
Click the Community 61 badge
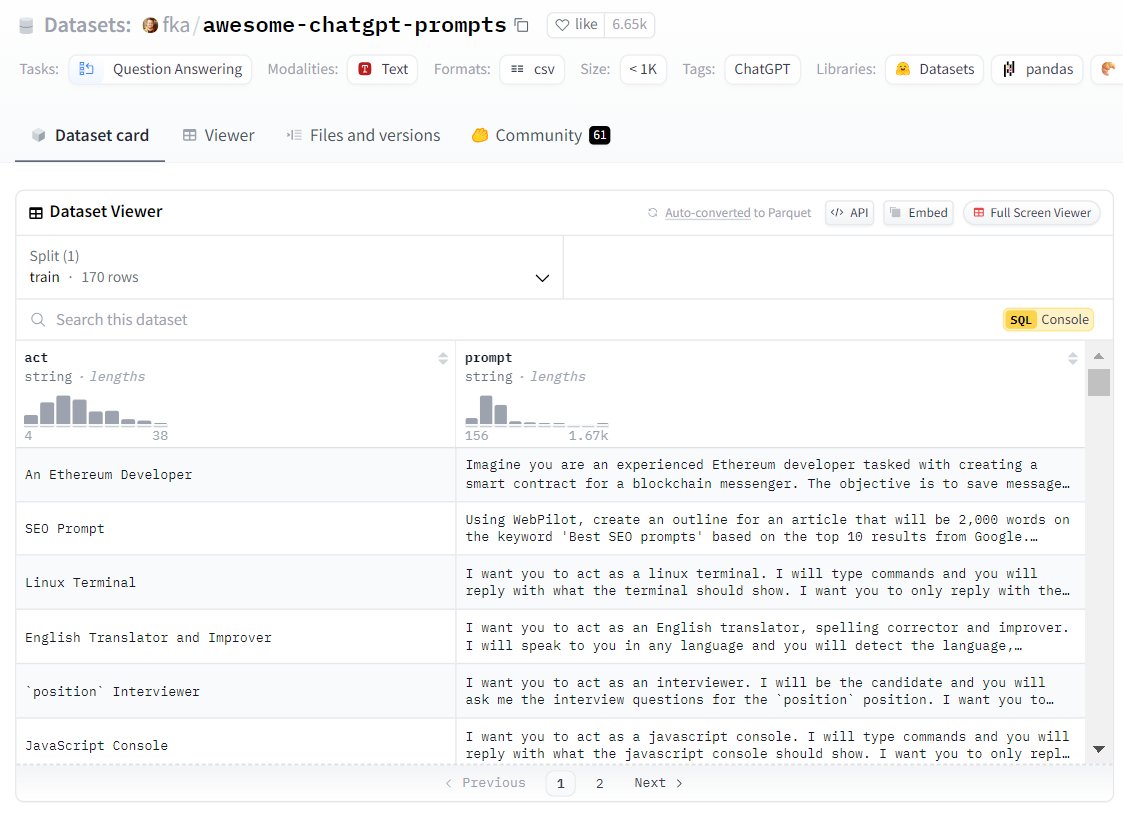(x=599, y=135)
